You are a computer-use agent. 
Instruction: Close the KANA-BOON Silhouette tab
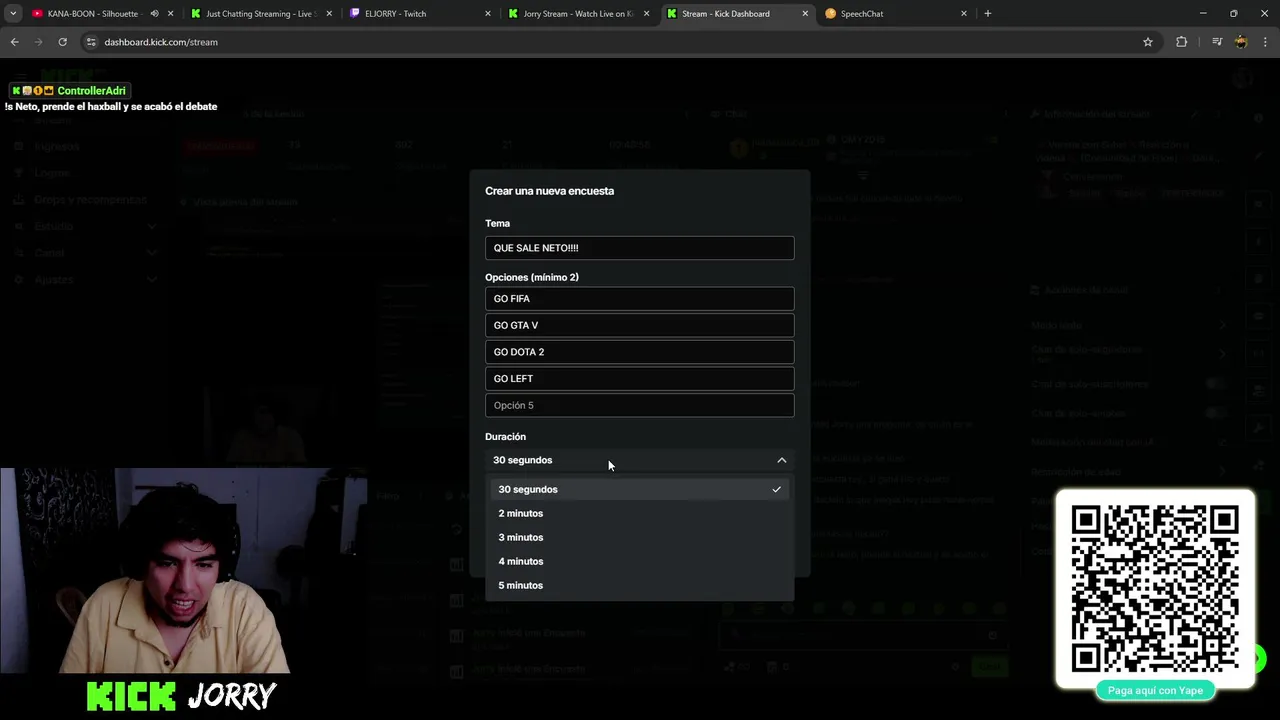(171, 14)
